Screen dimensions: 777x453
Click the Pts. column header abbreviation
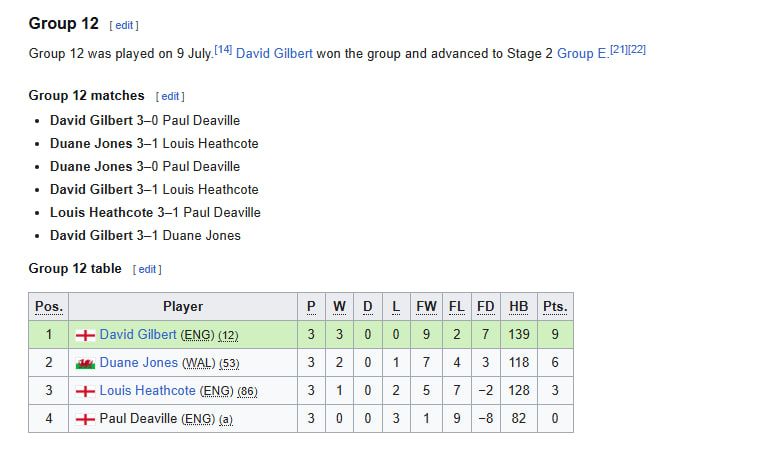[555, 307]
